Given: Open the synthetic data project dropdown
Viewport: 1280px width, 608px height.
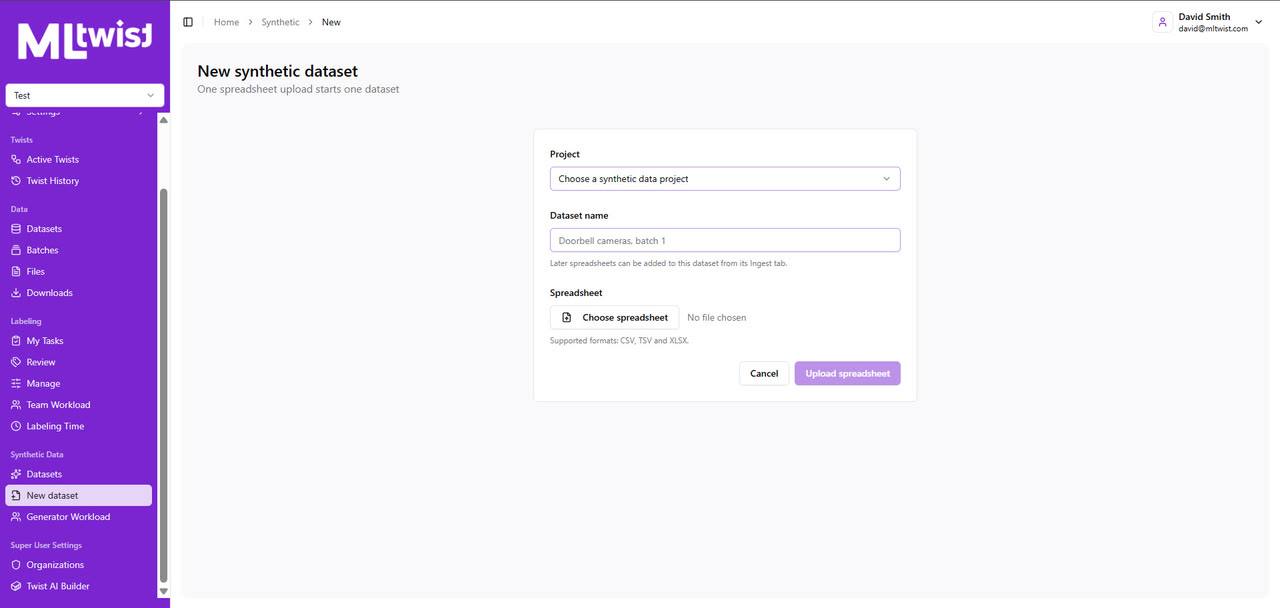Looking at the screenshot, I should [x=725, y=179].
